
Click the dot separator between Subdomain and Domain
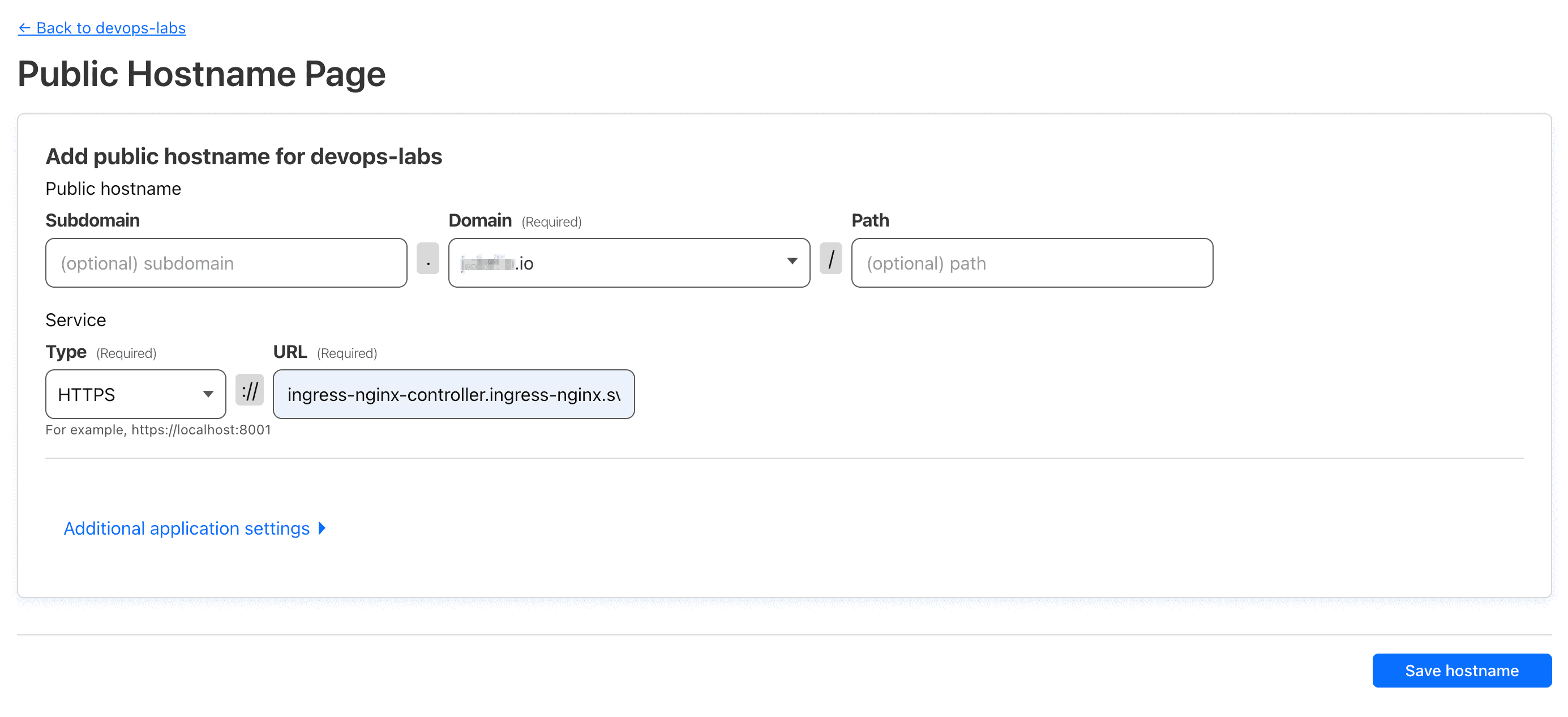[x=428, y=259]
